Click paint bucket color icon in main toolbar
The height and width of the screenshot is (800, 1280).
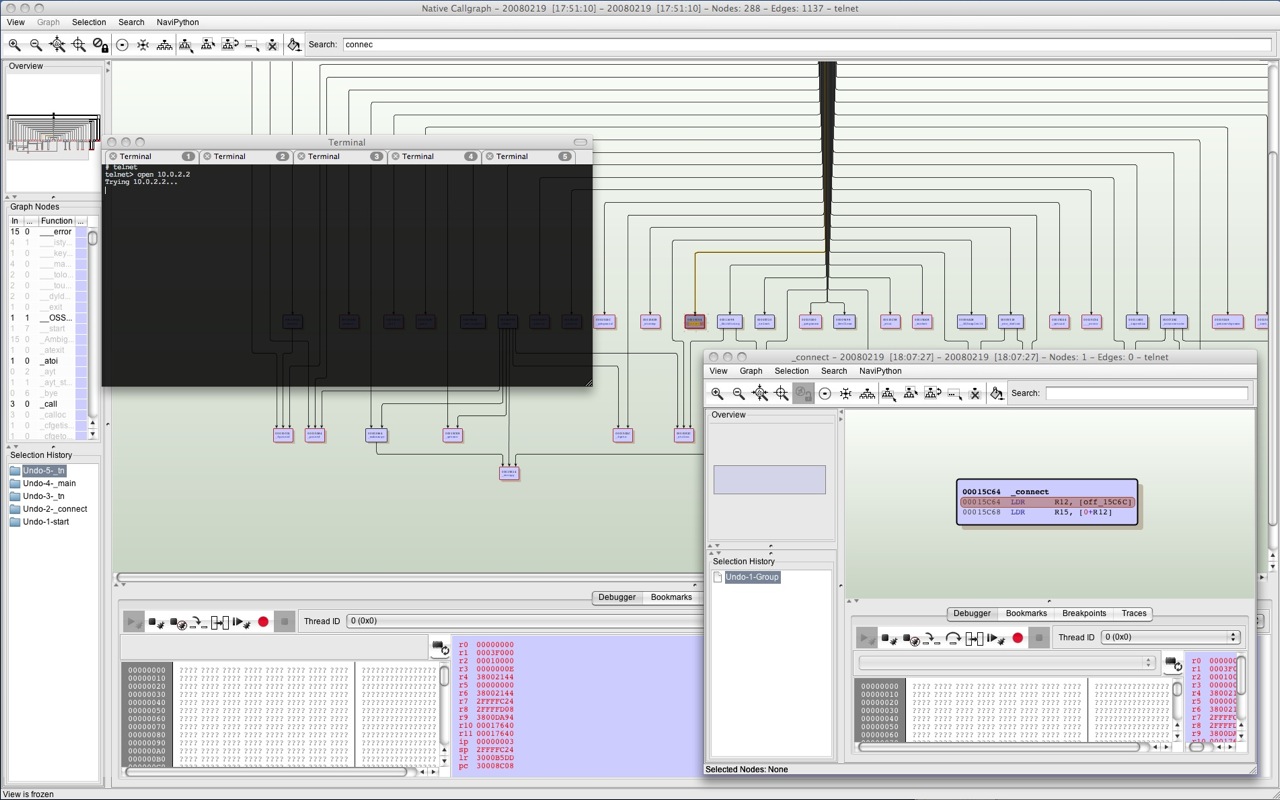point(294,44)
